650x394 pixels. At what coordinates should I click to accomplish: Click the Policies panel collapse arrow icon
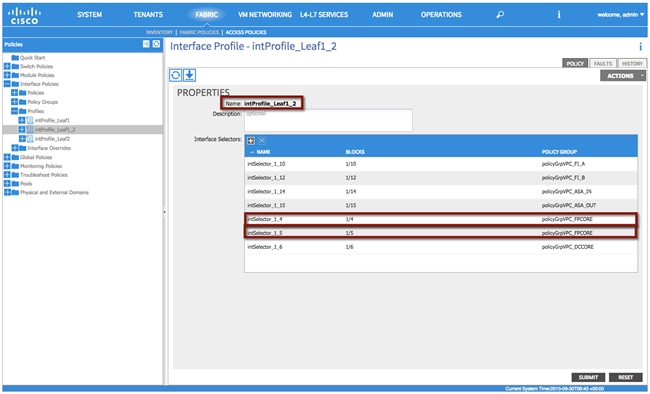(146, 44)
